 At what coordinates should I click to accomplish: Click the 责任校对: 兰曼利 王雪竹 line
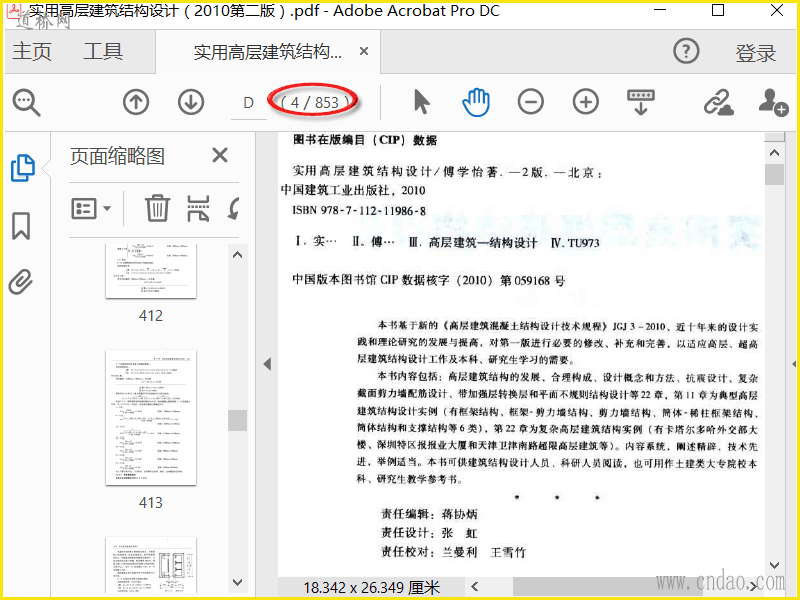coord(453,552)
